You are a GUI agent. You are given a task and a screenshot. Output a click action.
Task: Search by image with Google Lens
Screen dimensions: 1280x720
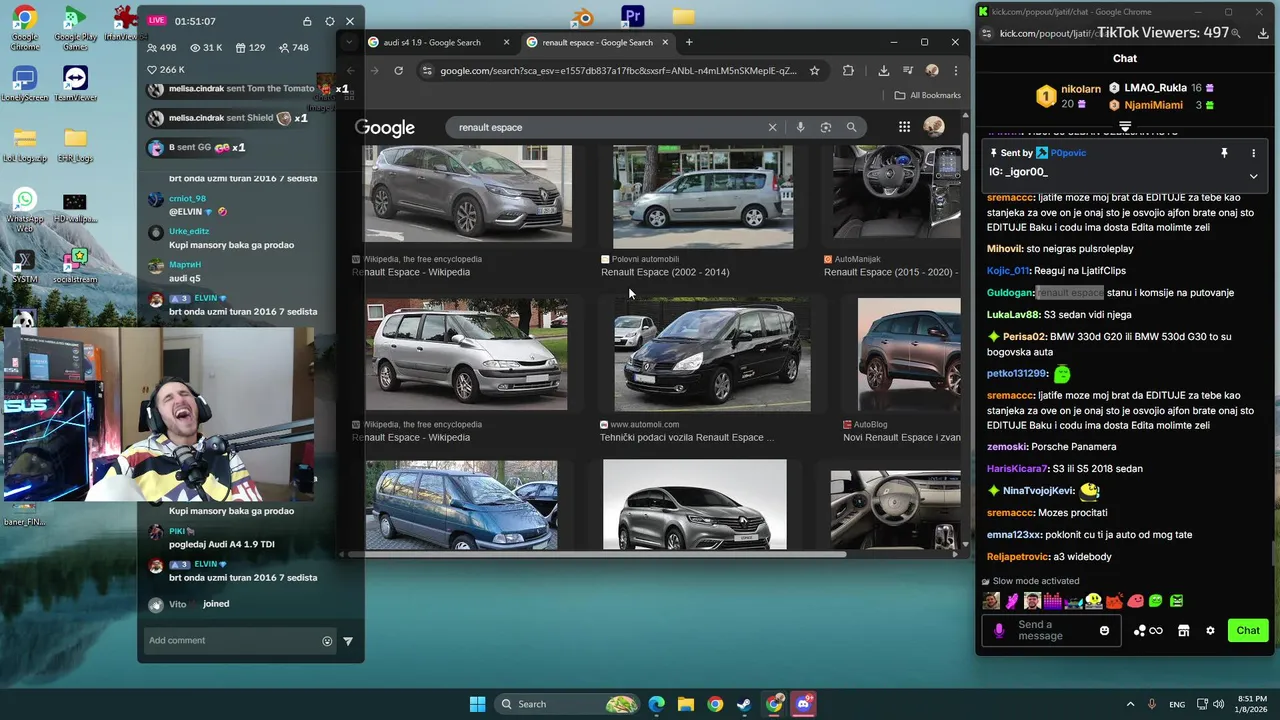(x=826, y=127)
